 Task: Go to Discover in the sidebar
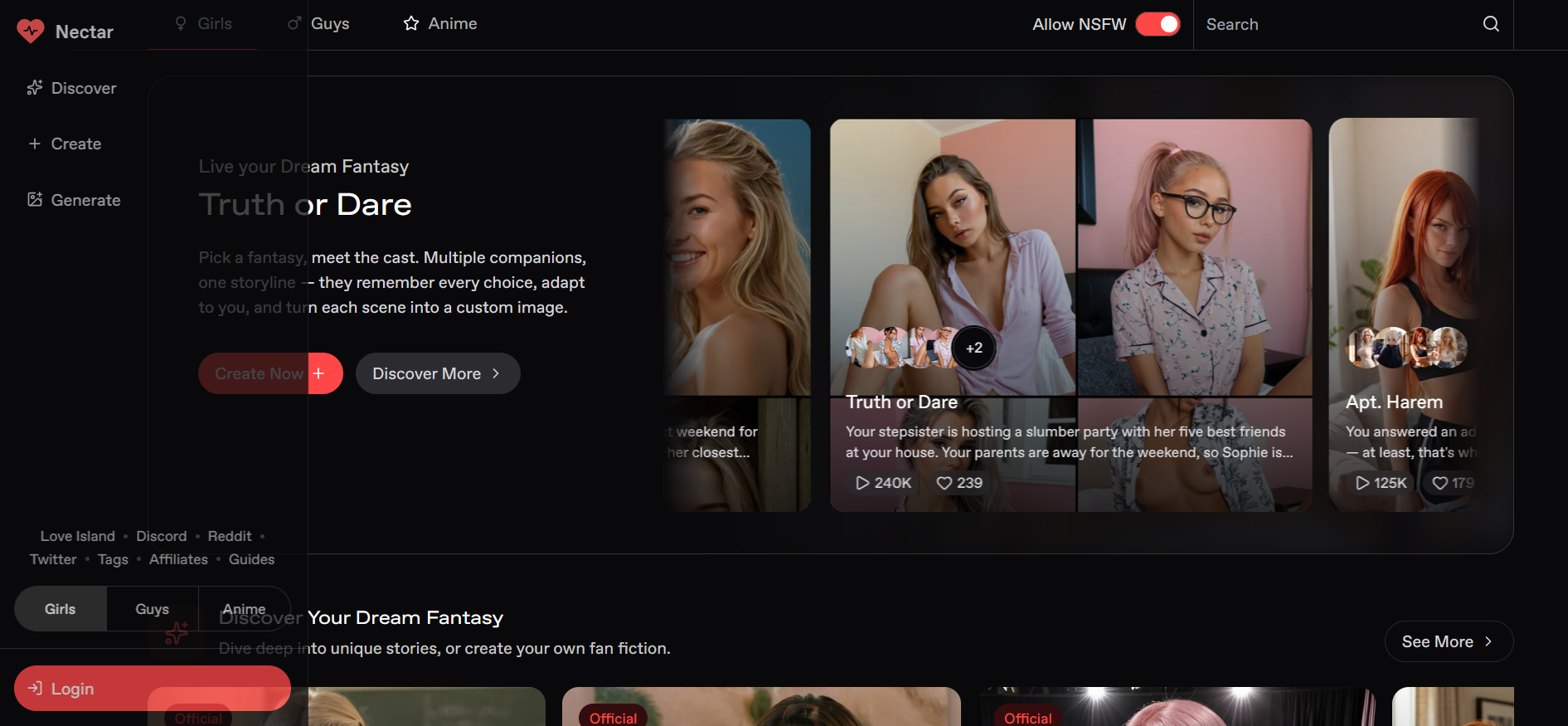72,88
